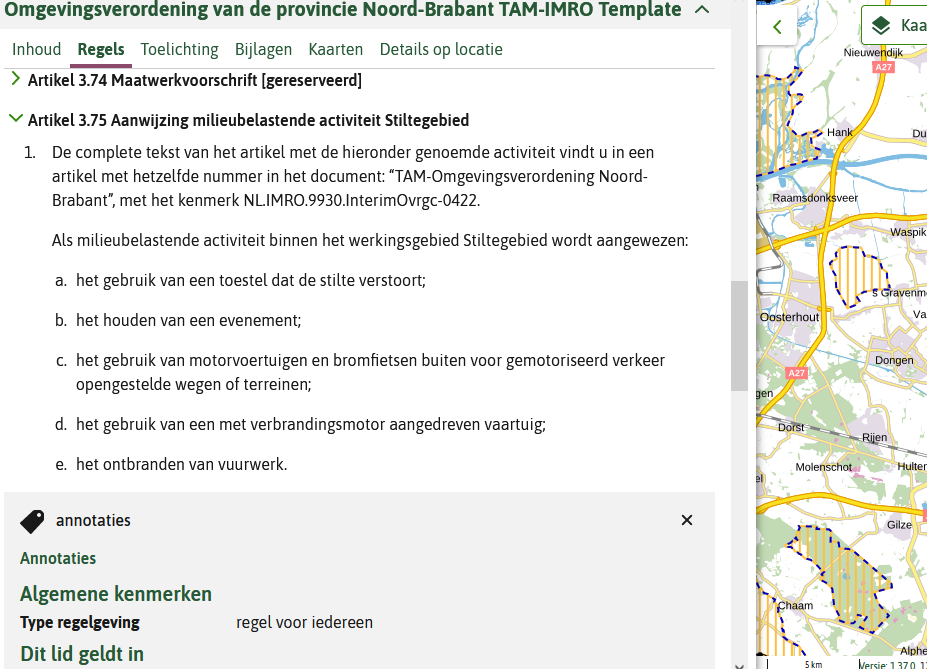The width and height of the screenshot is (927, 669).
Task: Click the Nieuwendijk label on the map
Action: [x=873, y=53]
